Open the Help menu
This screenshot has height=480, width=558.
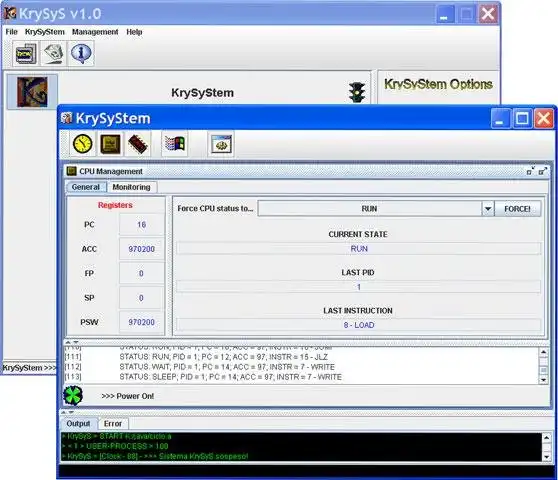[134, 32]
